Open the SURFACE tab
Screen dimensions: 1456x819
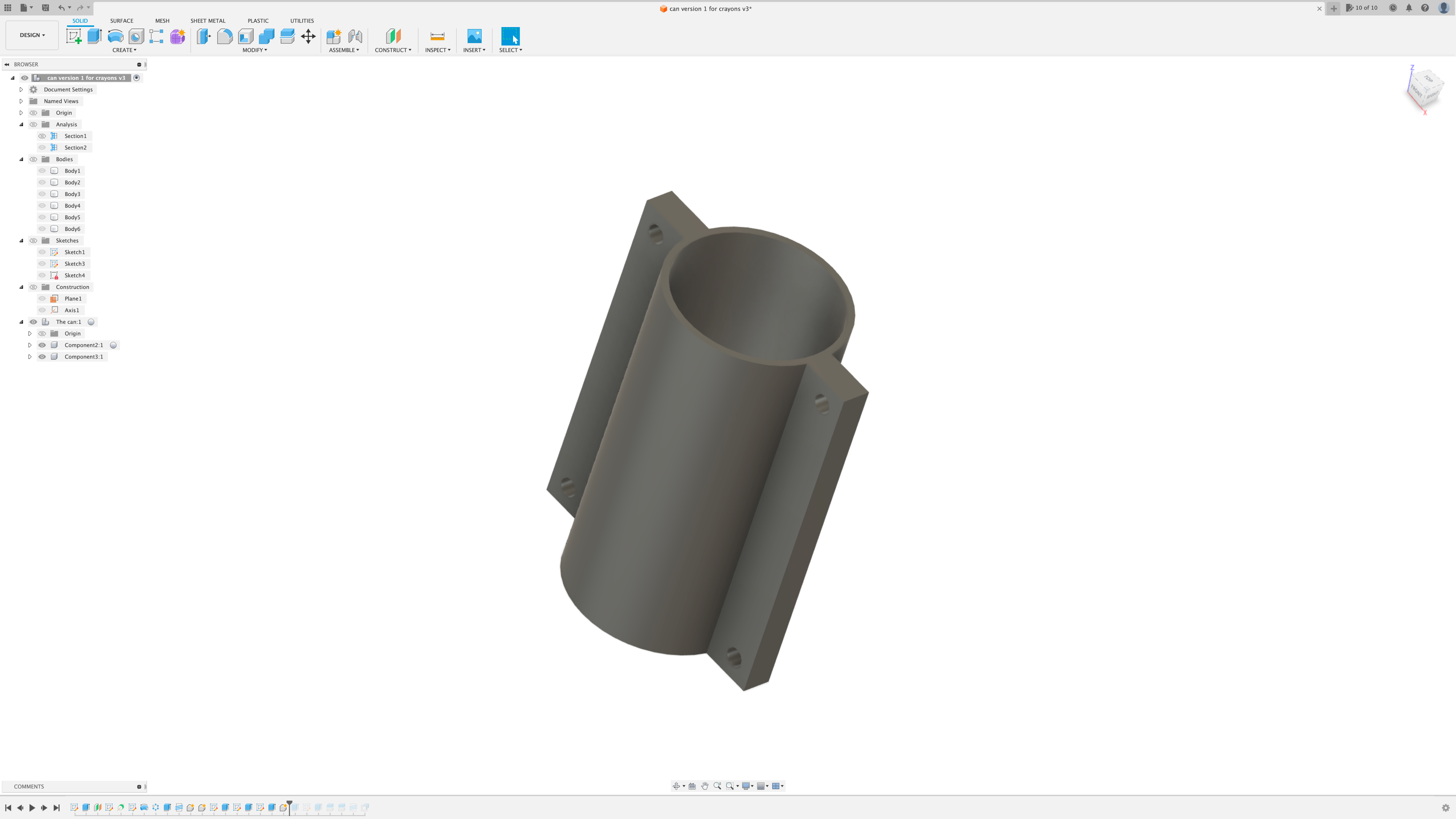(121, 20)
